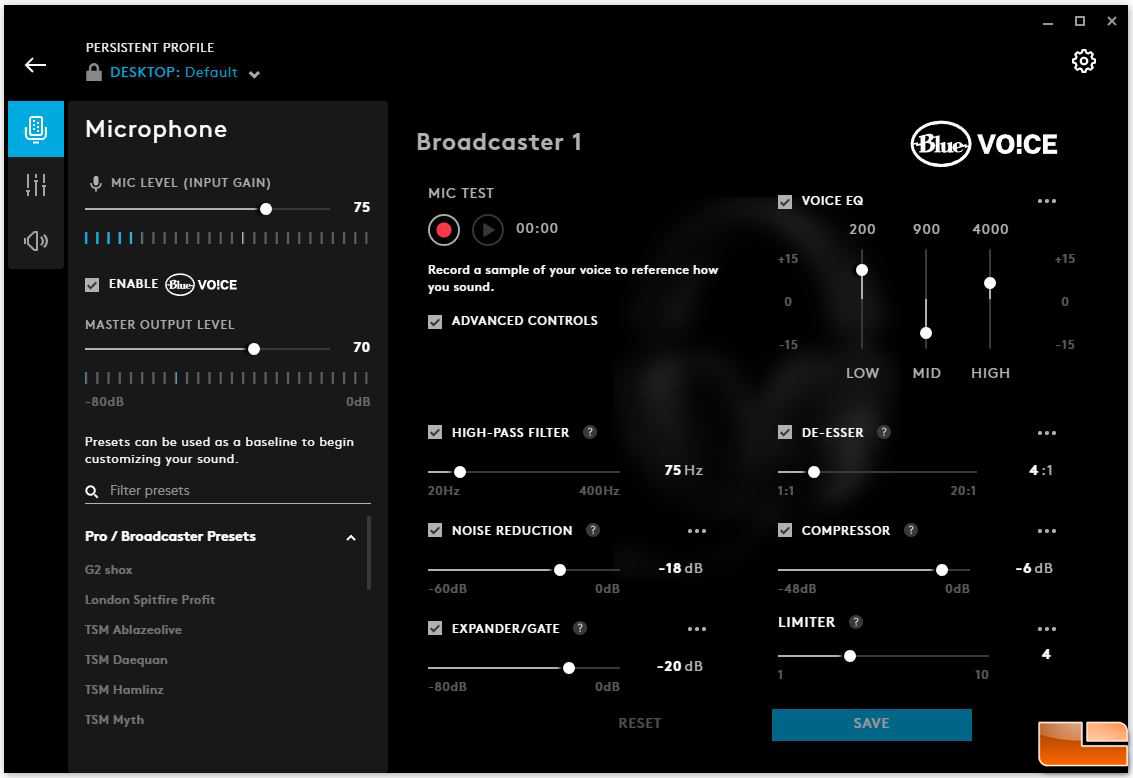Click the 75 Hz high-pass value
This screenshot has width=1133, height=778.
683,470
